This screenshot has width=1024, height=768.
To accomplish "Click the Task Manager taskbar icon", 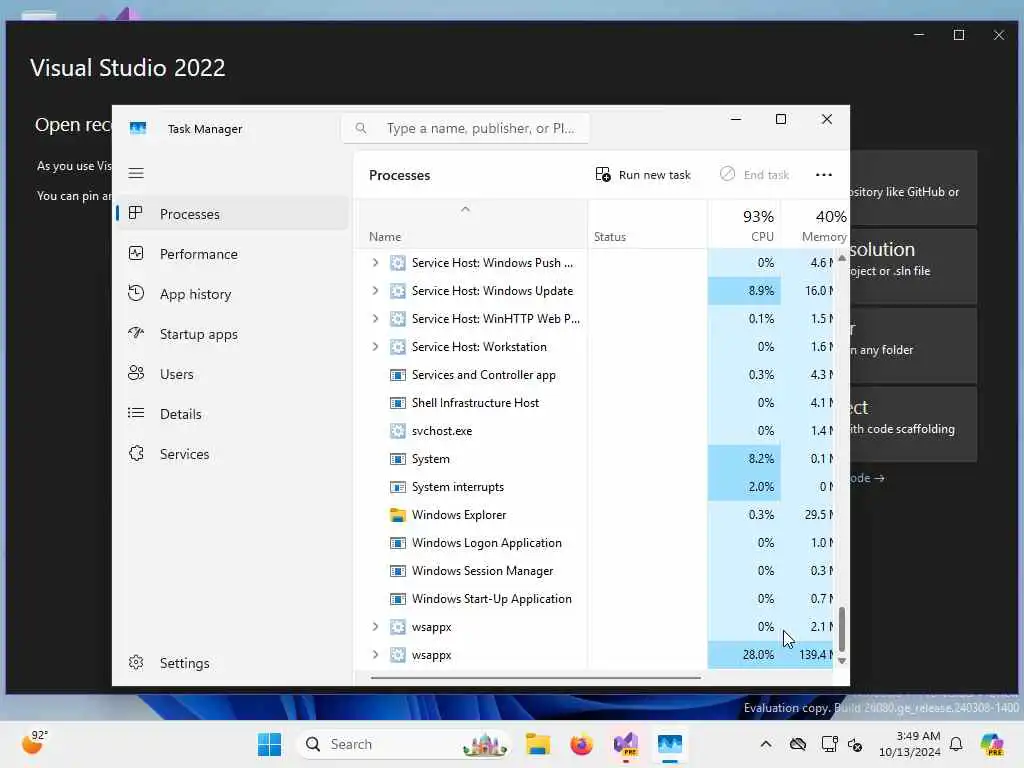I will point(670,744).
